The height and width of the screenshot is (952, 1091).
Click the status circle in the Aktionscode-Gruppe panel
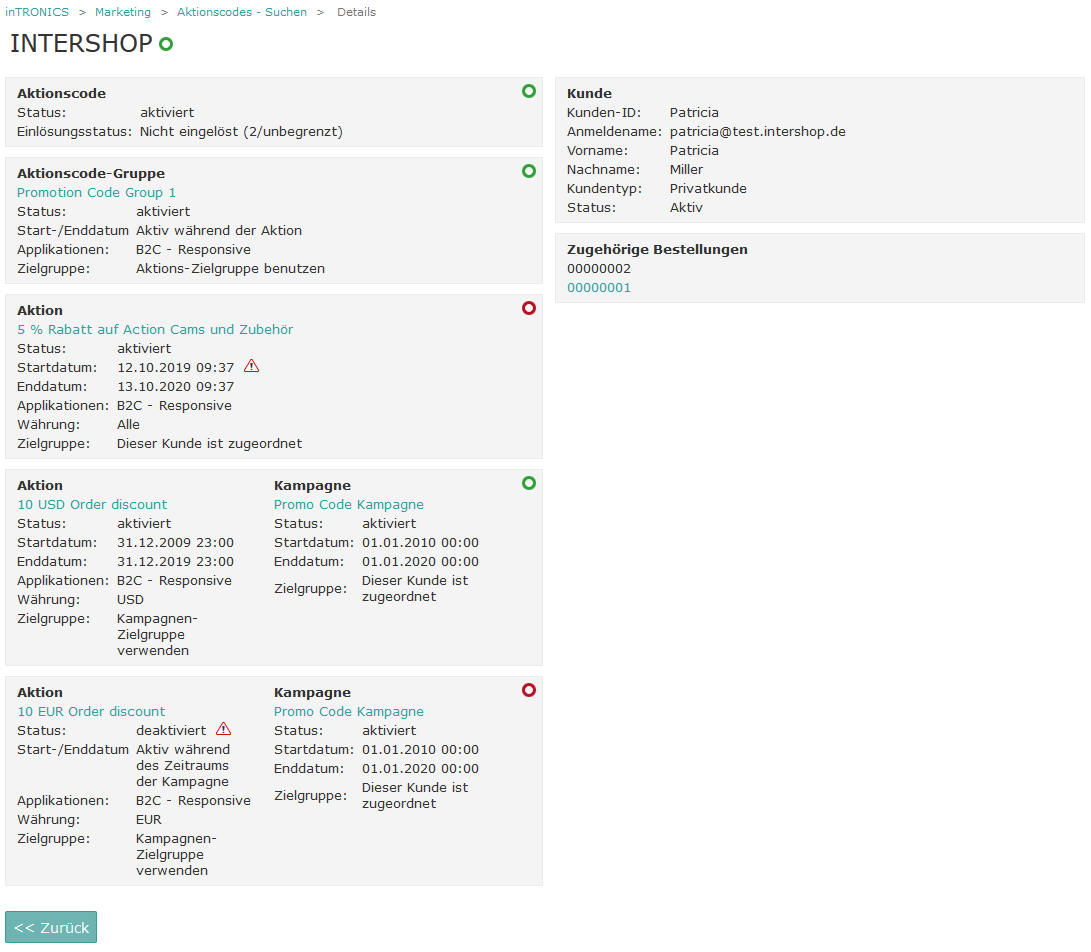[x=528, y=171]
